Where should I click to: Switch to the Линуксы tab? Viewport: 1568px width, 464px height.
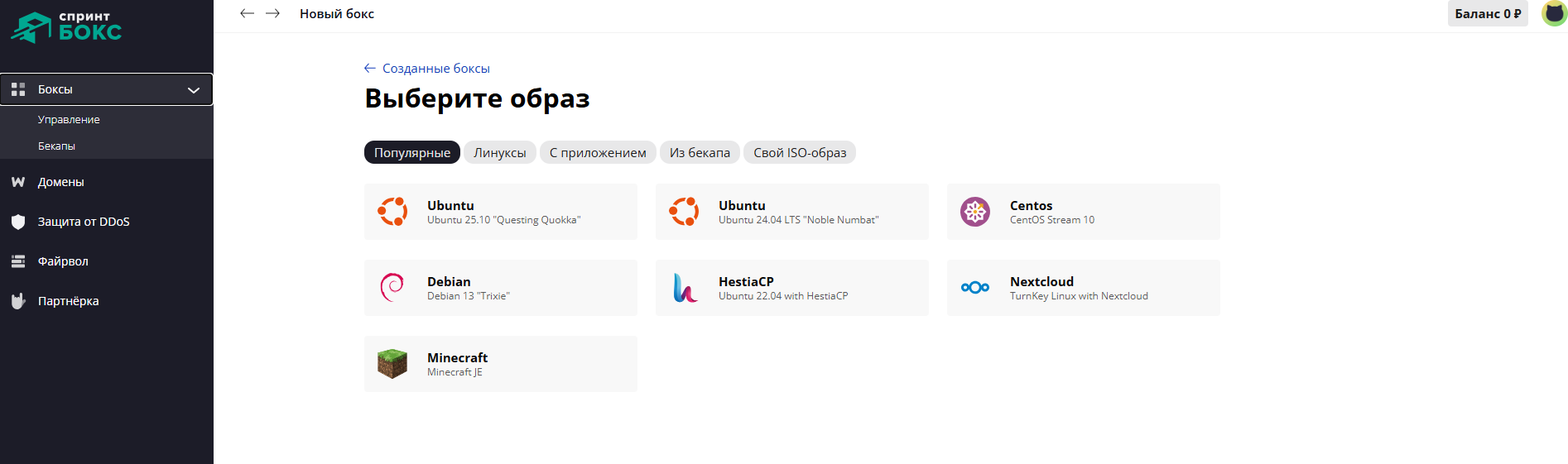[499, 152]
